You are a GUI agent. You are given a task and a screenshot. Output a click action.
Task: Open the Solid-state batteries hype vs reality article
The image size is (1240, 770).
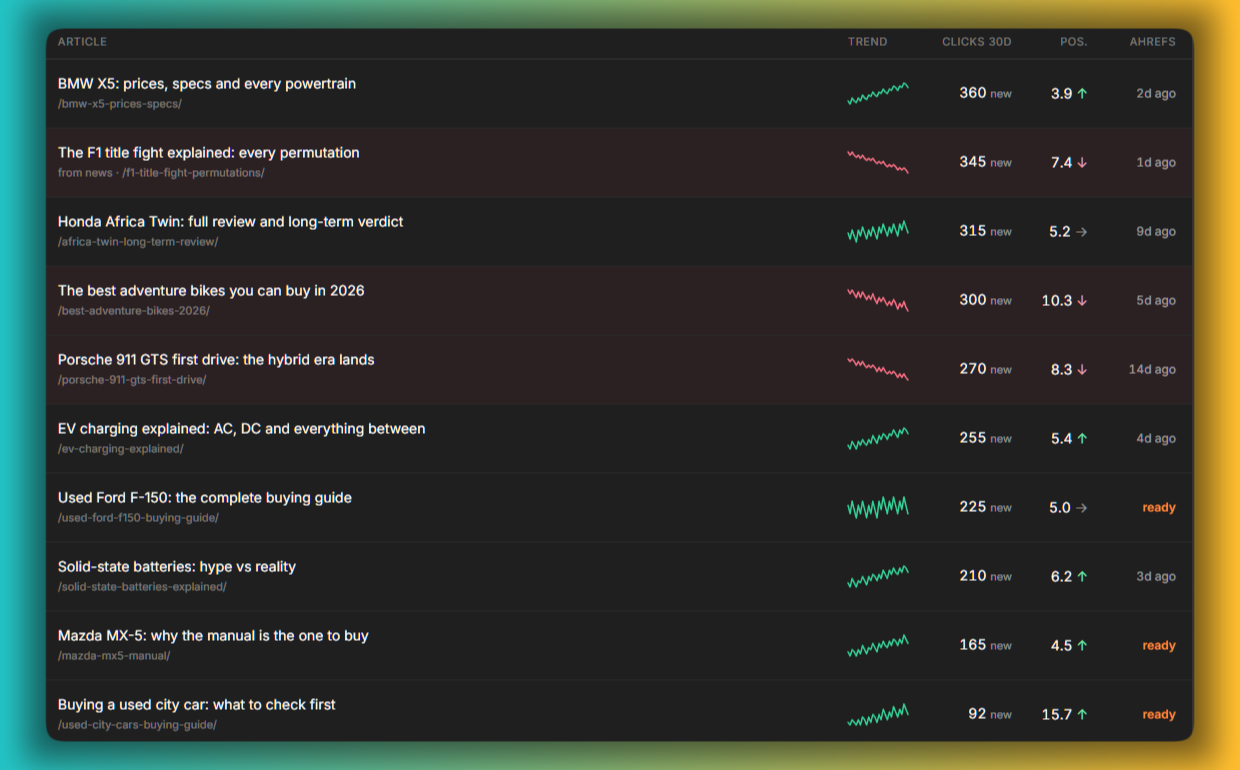pos(177,567)
